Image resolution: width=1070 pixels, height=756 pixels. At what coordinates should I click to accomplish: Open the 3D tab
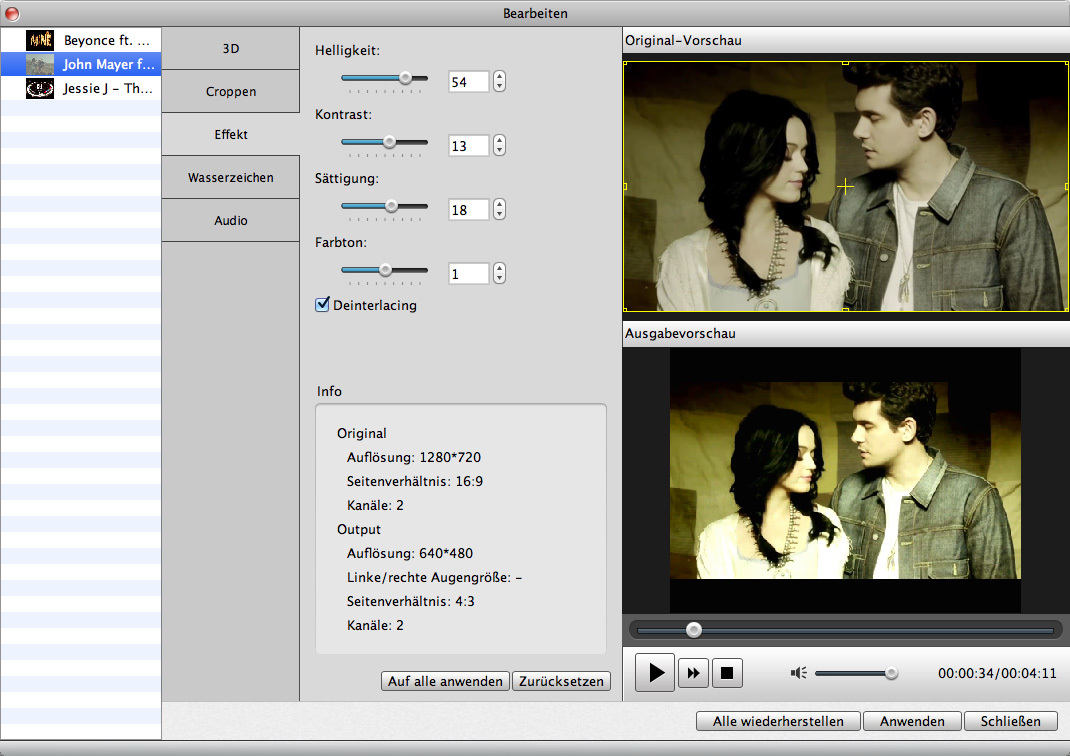point(231,48)
